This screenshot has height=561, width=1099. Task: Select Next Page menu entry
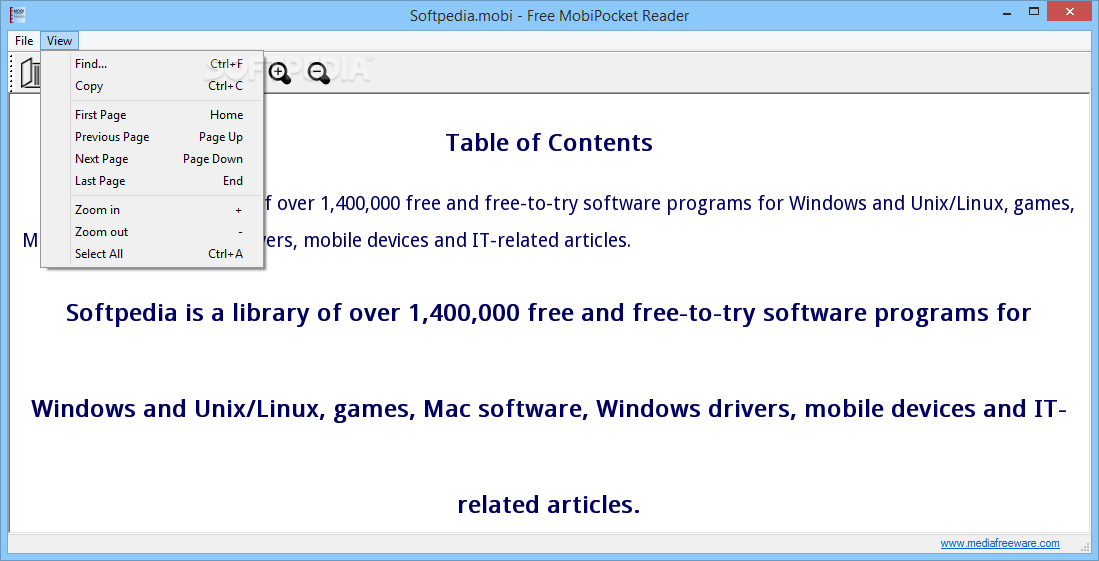pos(152,158)
